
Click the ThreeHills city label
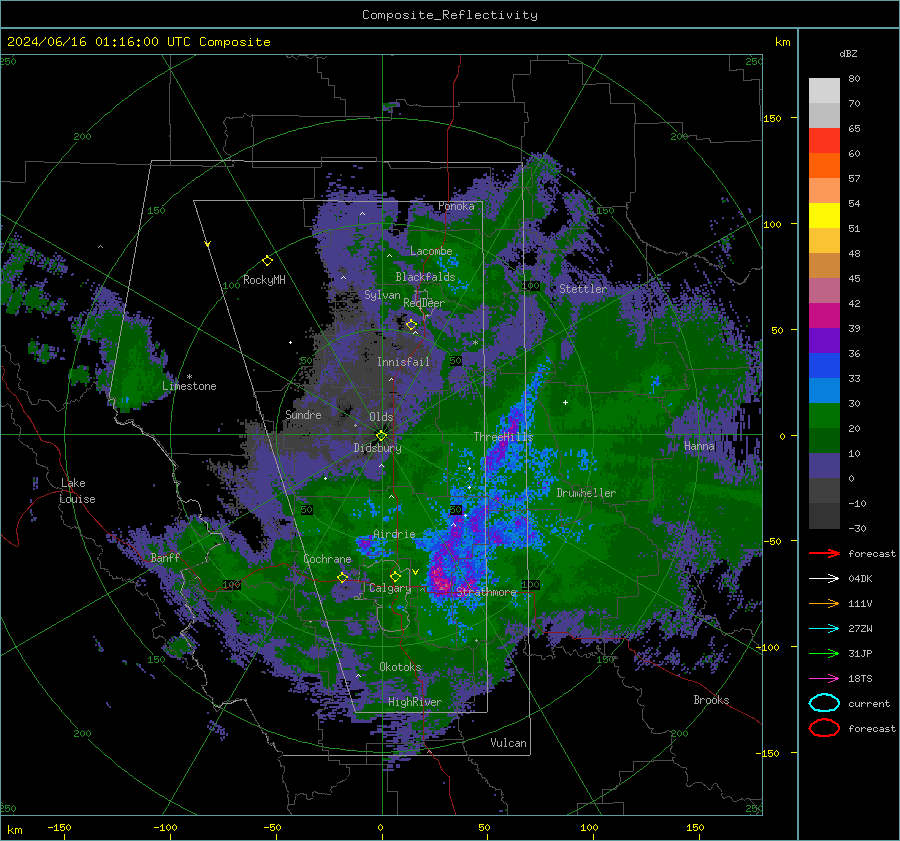click(503, 437)
